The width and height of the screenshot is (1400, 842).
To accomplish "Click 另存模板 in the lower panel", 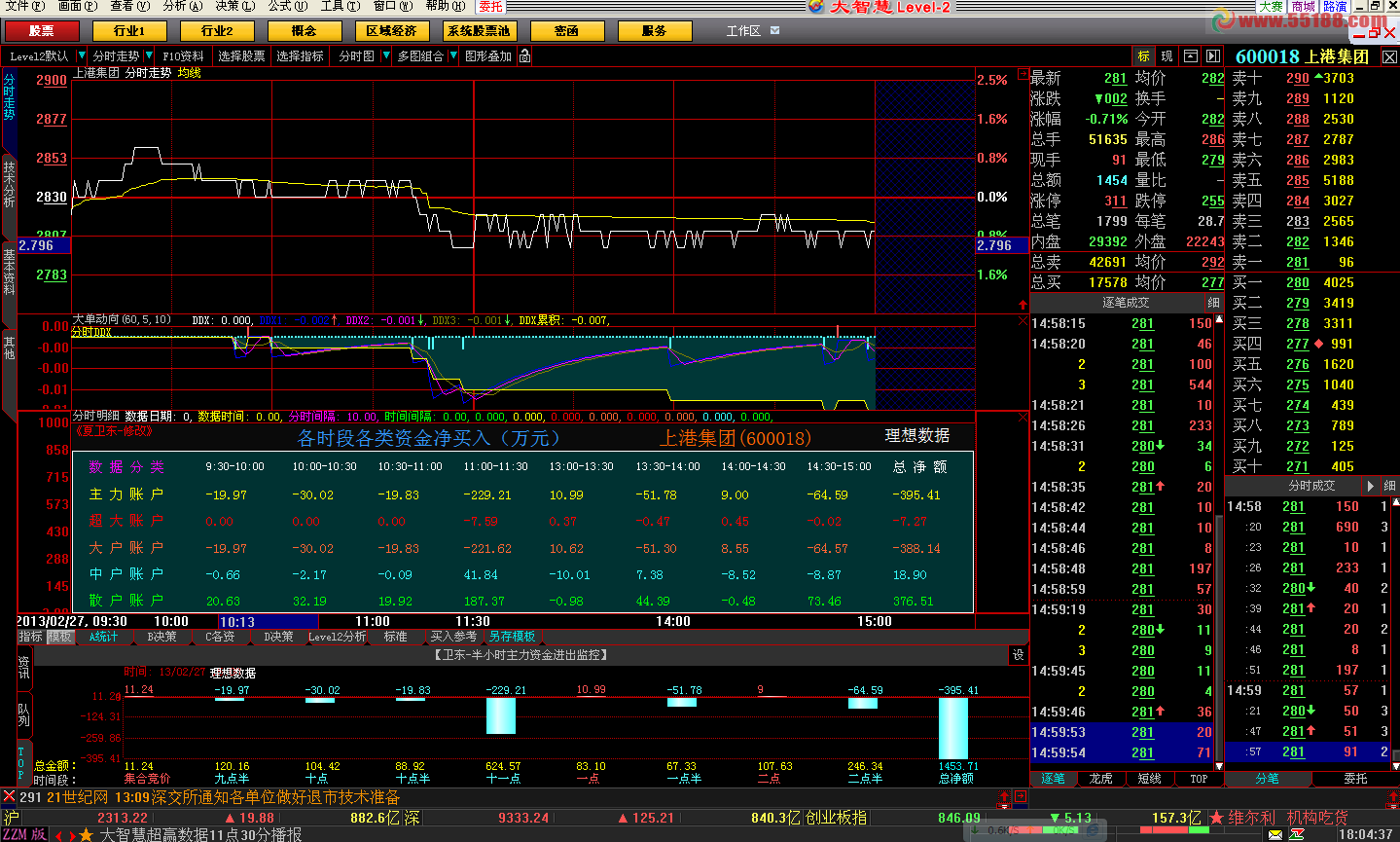I will 512,637.
